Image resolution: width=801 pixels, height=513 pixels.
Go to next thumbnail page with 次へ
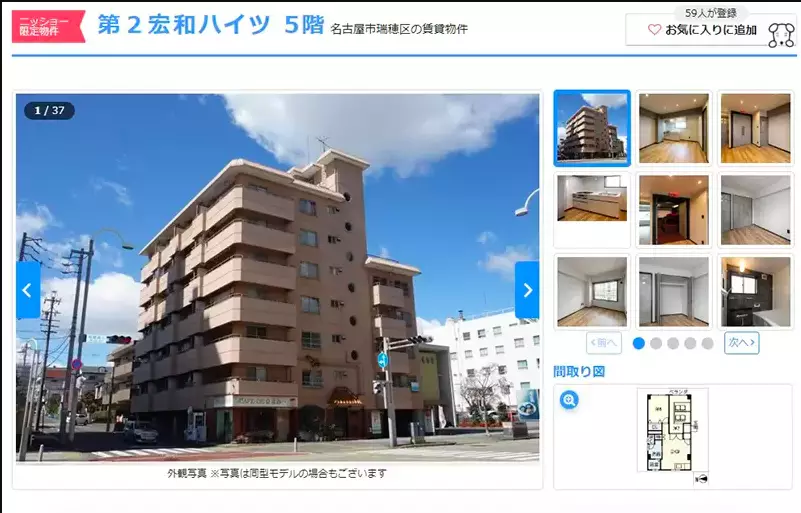741,343
